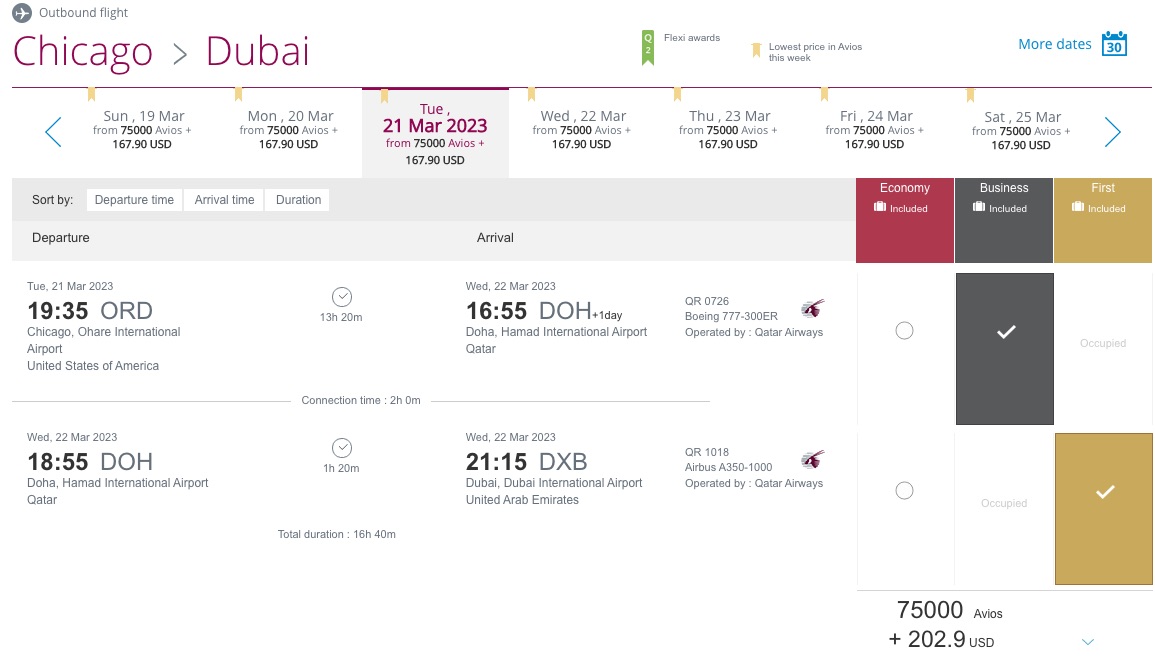Open the More dates calendar icon
Viewport: 1155px width, 659px height.
click(1113, 44)
